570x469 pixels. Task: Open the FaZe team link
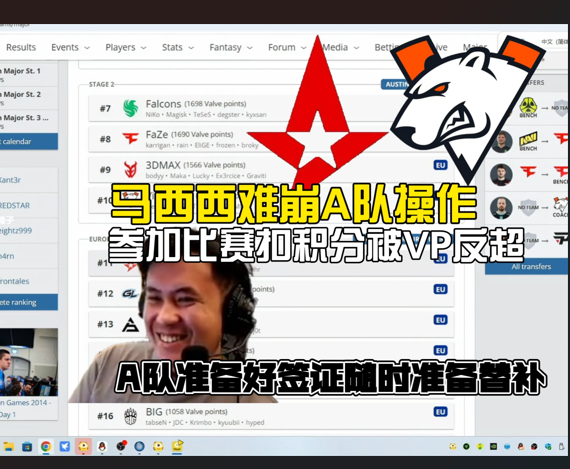click(x=157, y=135)
